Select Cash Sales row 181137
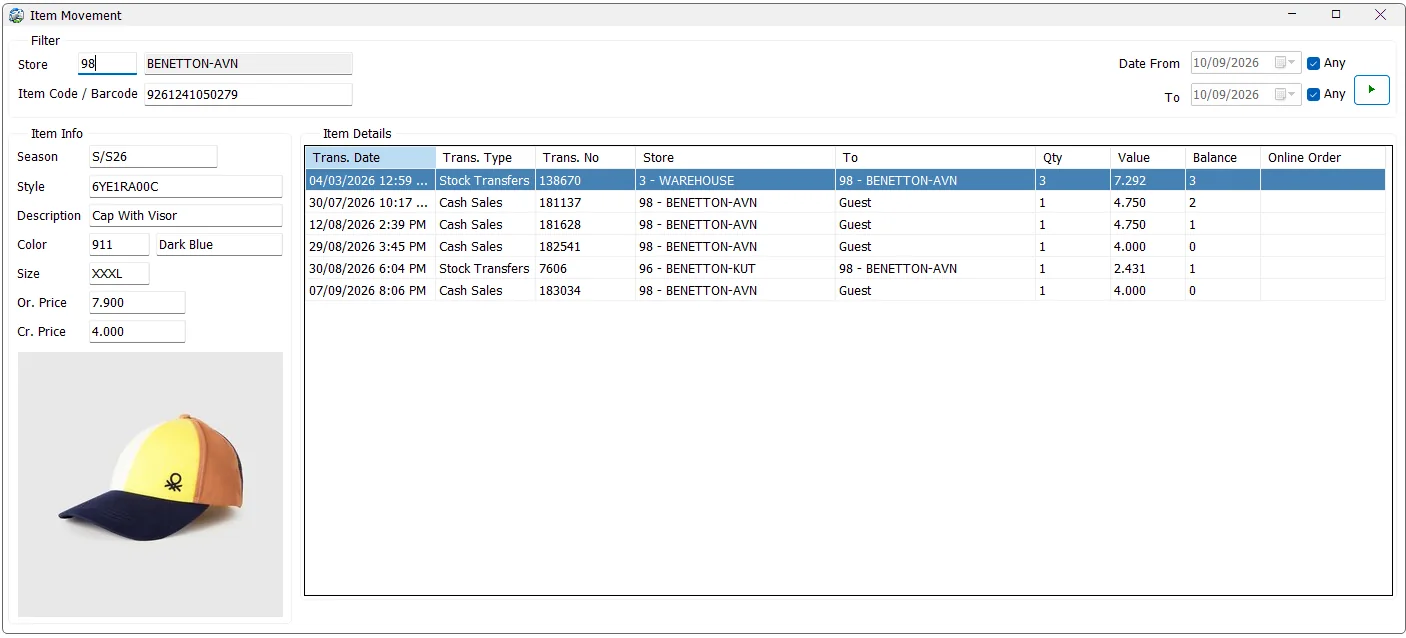Screen dimensions: 1406x638 [x=845, y=203]
